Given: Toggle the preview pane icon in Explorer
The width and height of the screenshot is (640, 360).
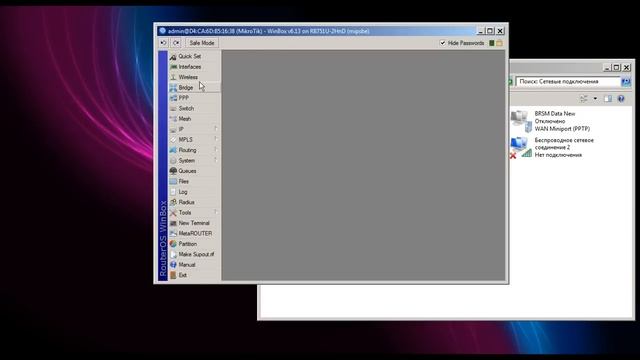Looking at the screenshot, I should [x=608, y=99].
